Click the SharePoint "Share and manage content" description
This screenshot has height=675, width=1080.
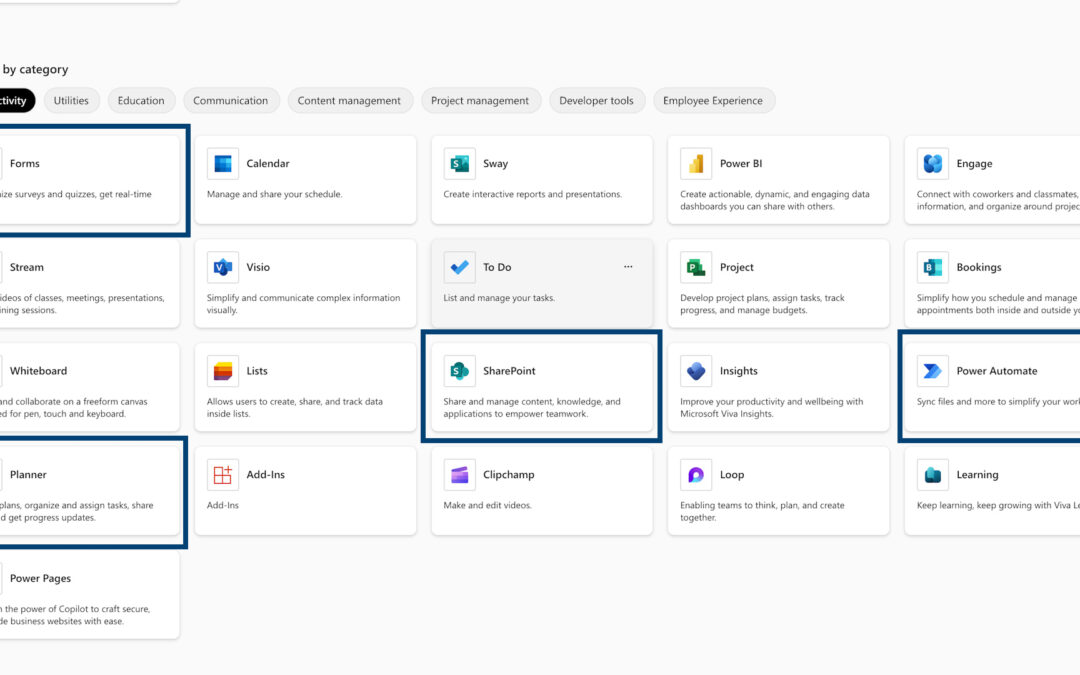(x=532, y=408)
